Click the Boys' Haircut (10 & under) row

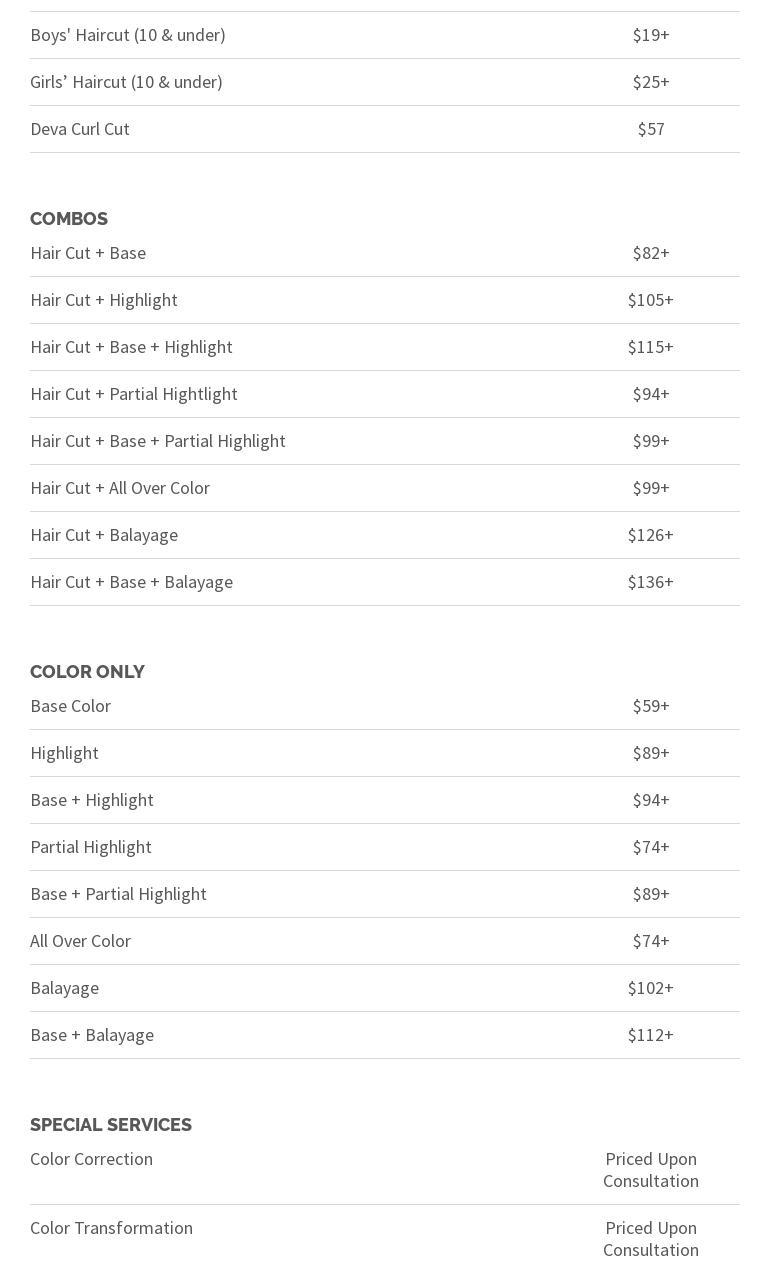point(128,35)
